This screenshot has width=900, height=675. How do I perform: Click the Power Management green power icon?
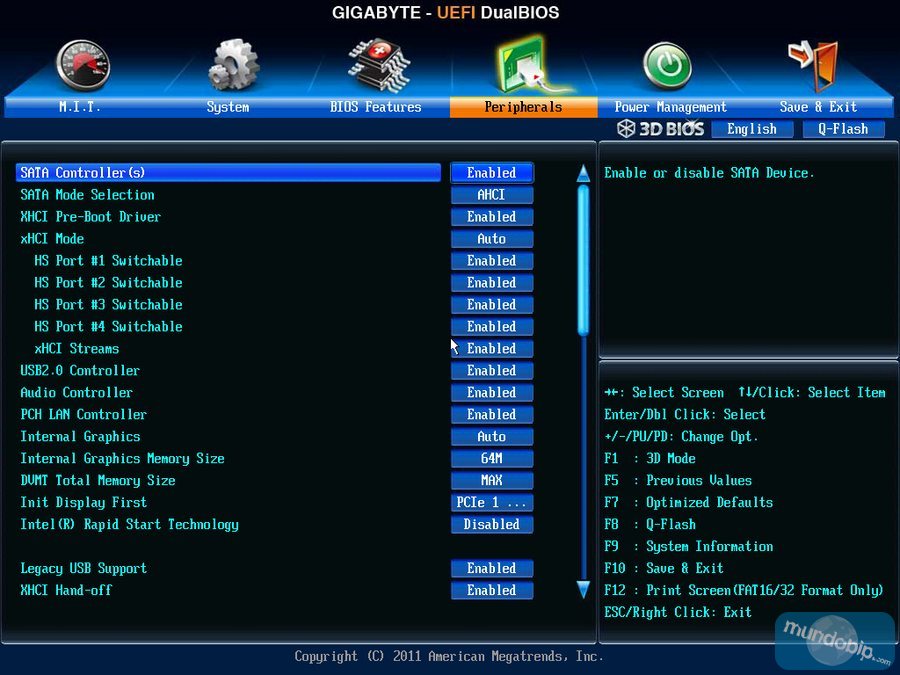coord(667,65)
